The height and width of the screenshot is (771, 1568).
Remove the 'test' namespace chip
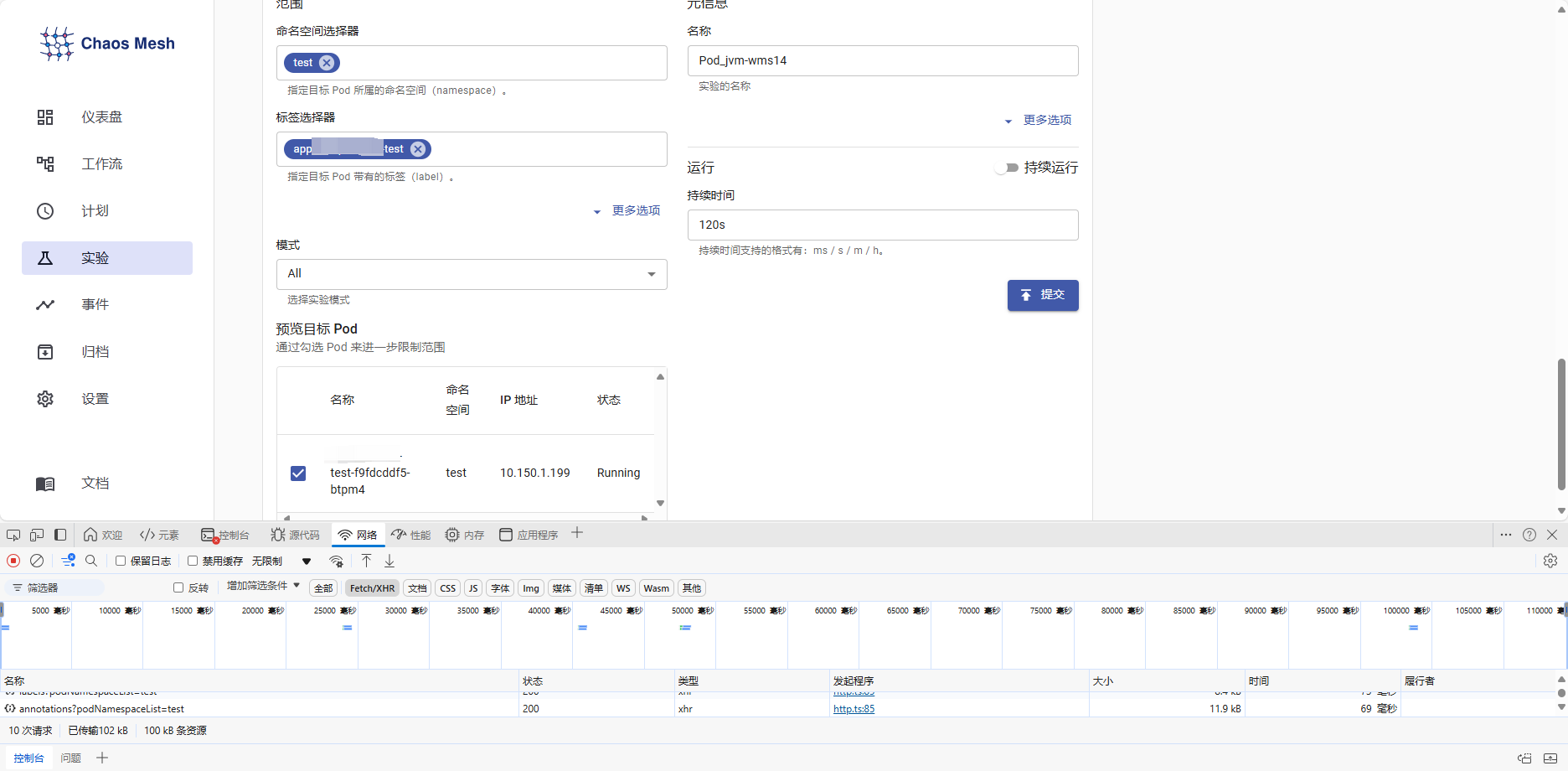click(x=327, y=63)
